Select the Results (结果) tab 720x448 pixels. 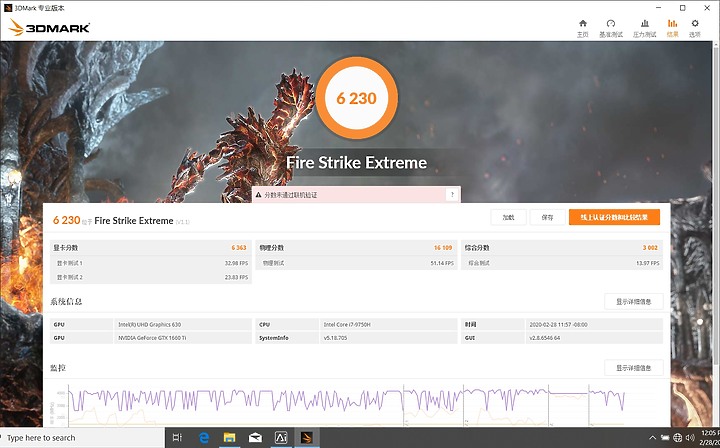pyautogui.click(x=672, y=28)
